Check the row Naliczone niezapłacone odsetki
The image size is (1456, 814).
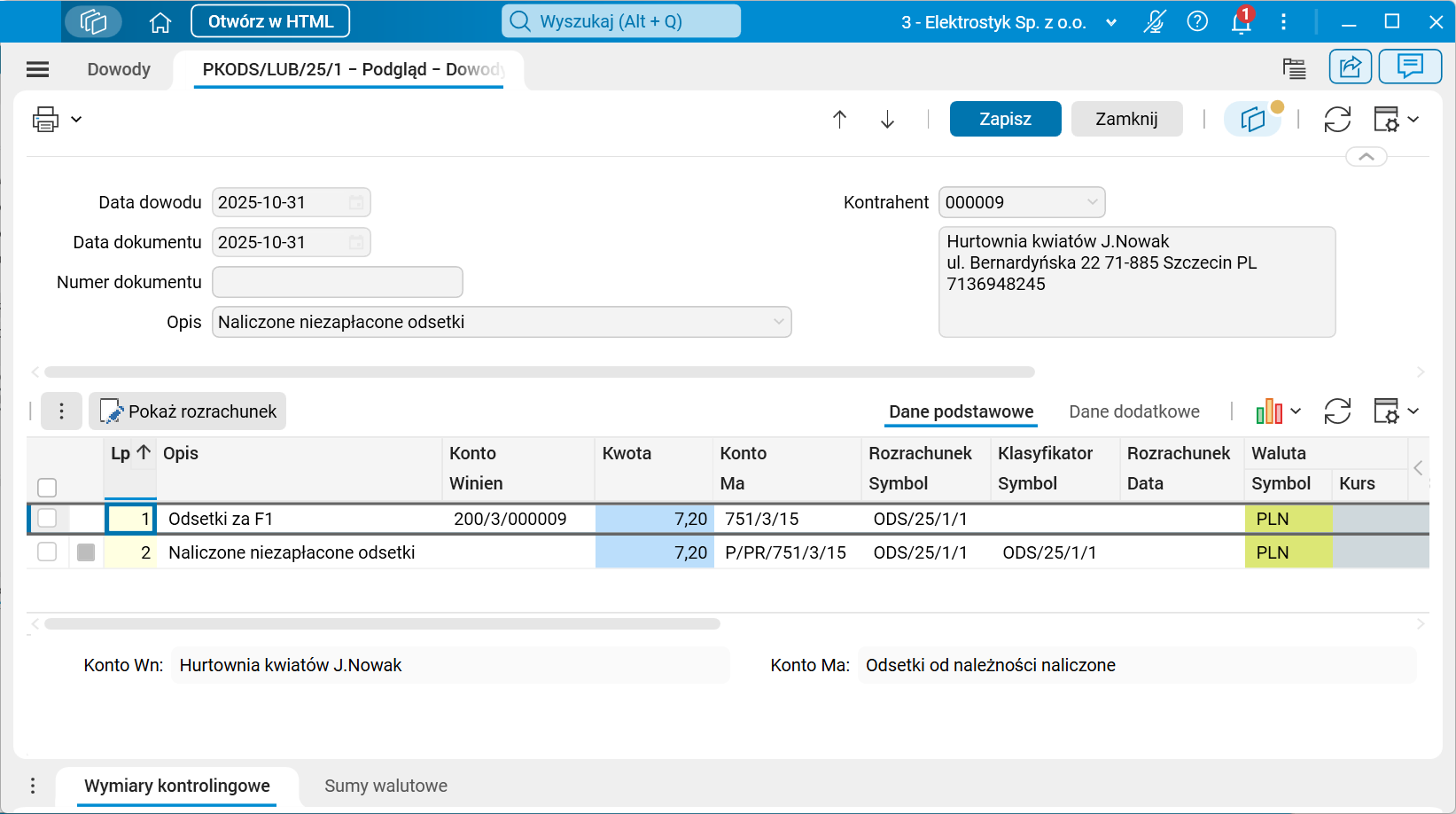47,552
